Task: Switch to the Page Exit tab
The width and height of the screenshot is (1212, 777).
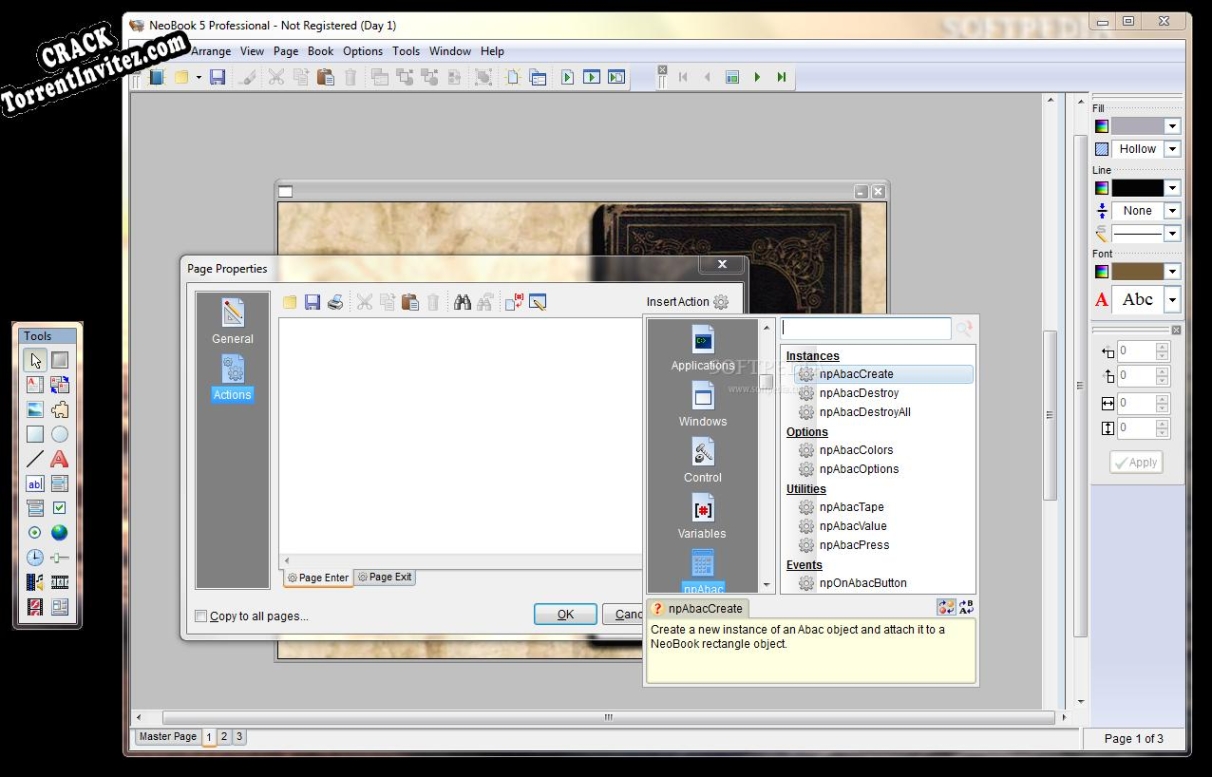Action: 384,577
